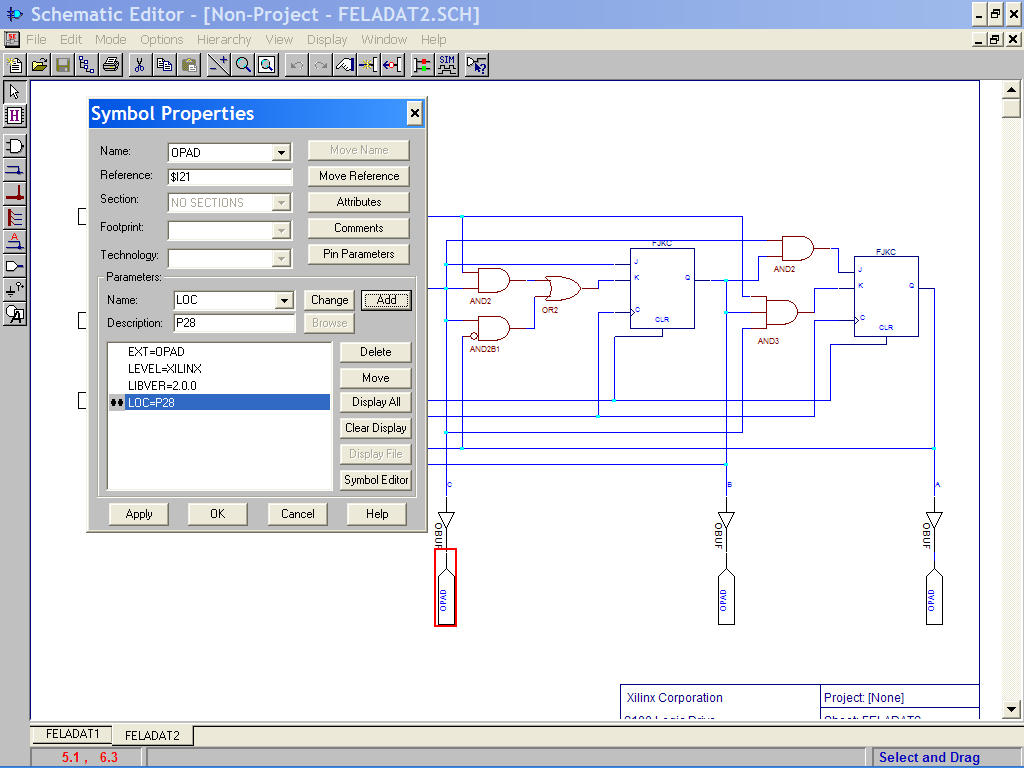Open the File menu
Screen dimensions: 1024x768
pyautogui.click(x=36, y=40)
